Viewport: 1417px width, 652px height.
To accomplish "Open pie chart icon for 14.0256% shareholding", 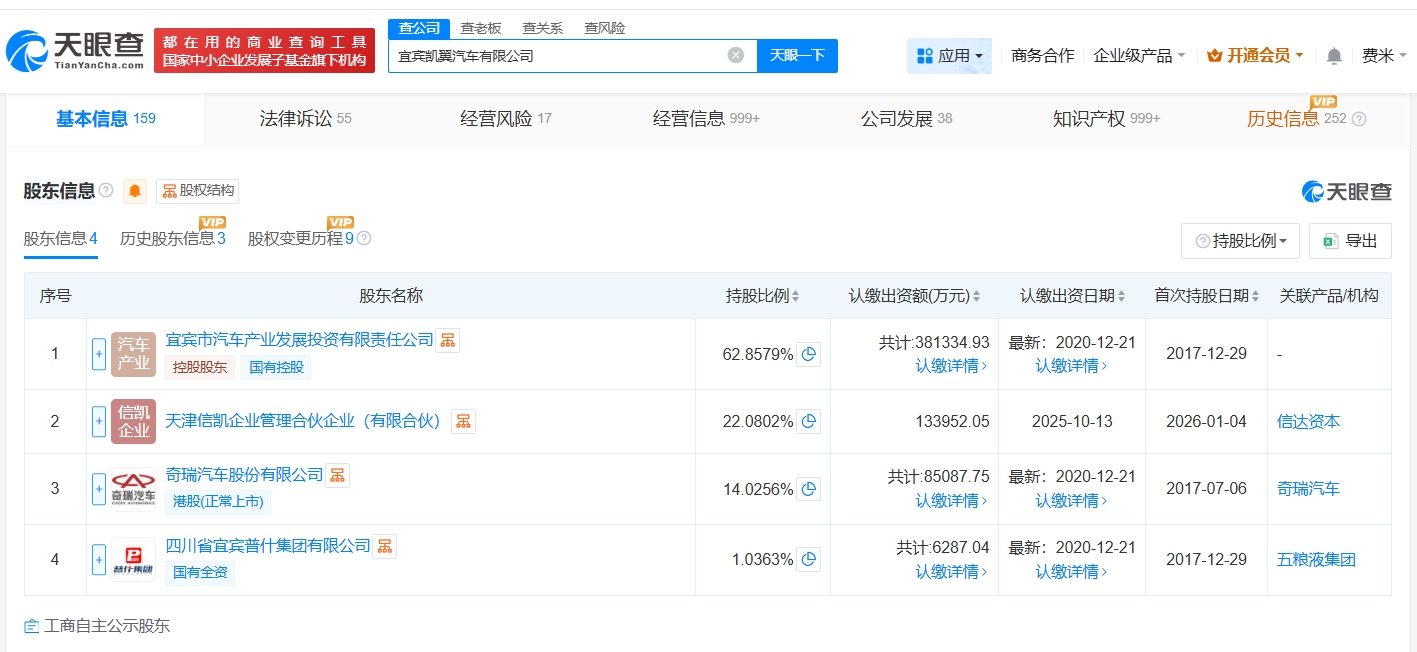I will pyautogui.click(x=809, y=489).
